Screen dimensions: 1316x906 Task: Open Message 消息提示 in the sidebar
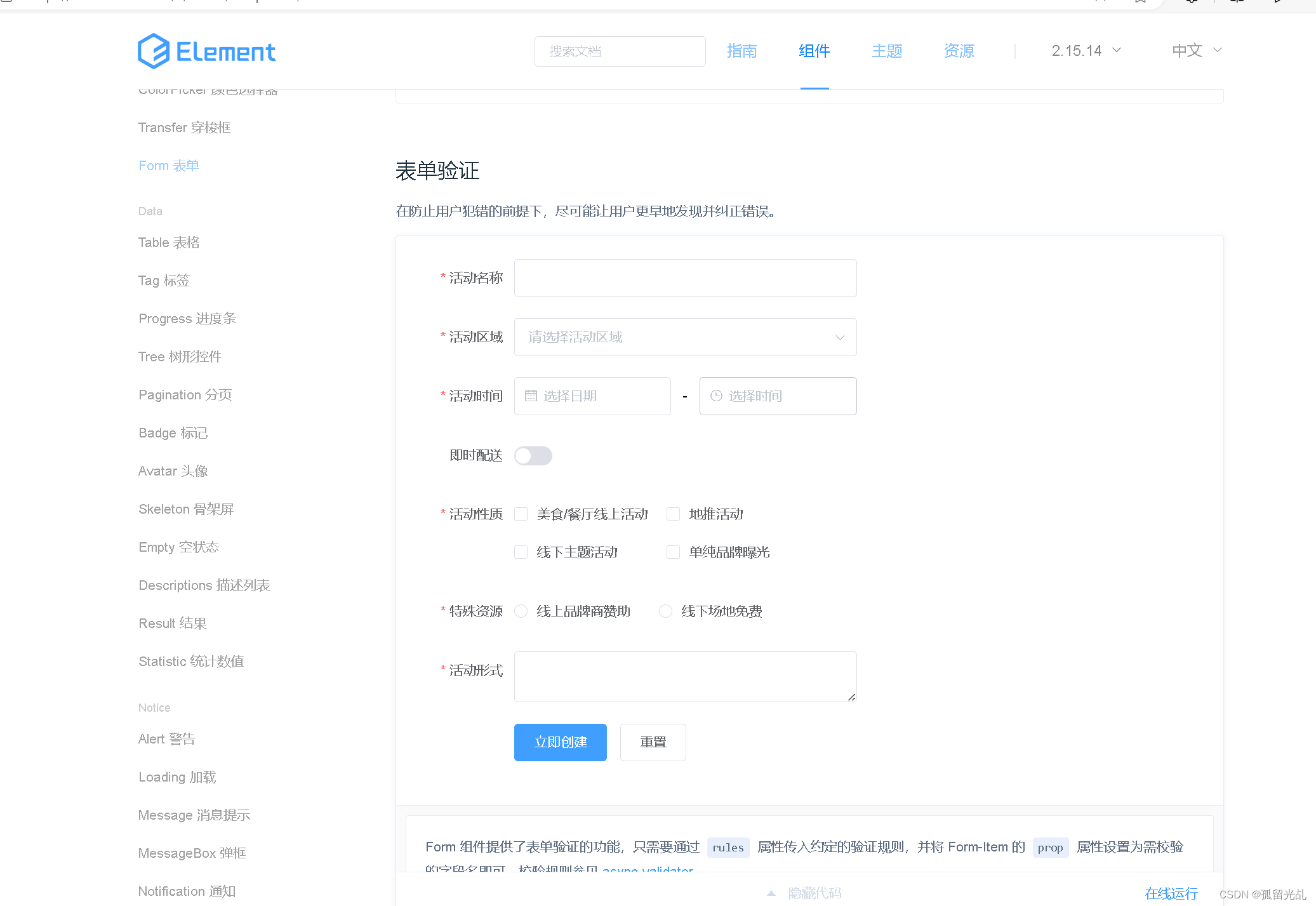[x=194, y=815]
